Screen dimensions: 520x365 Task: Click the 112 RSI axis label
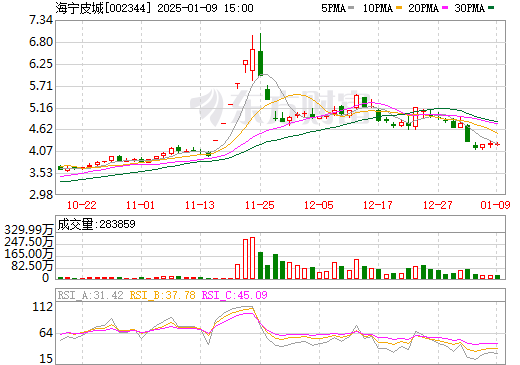coord(43,307)
